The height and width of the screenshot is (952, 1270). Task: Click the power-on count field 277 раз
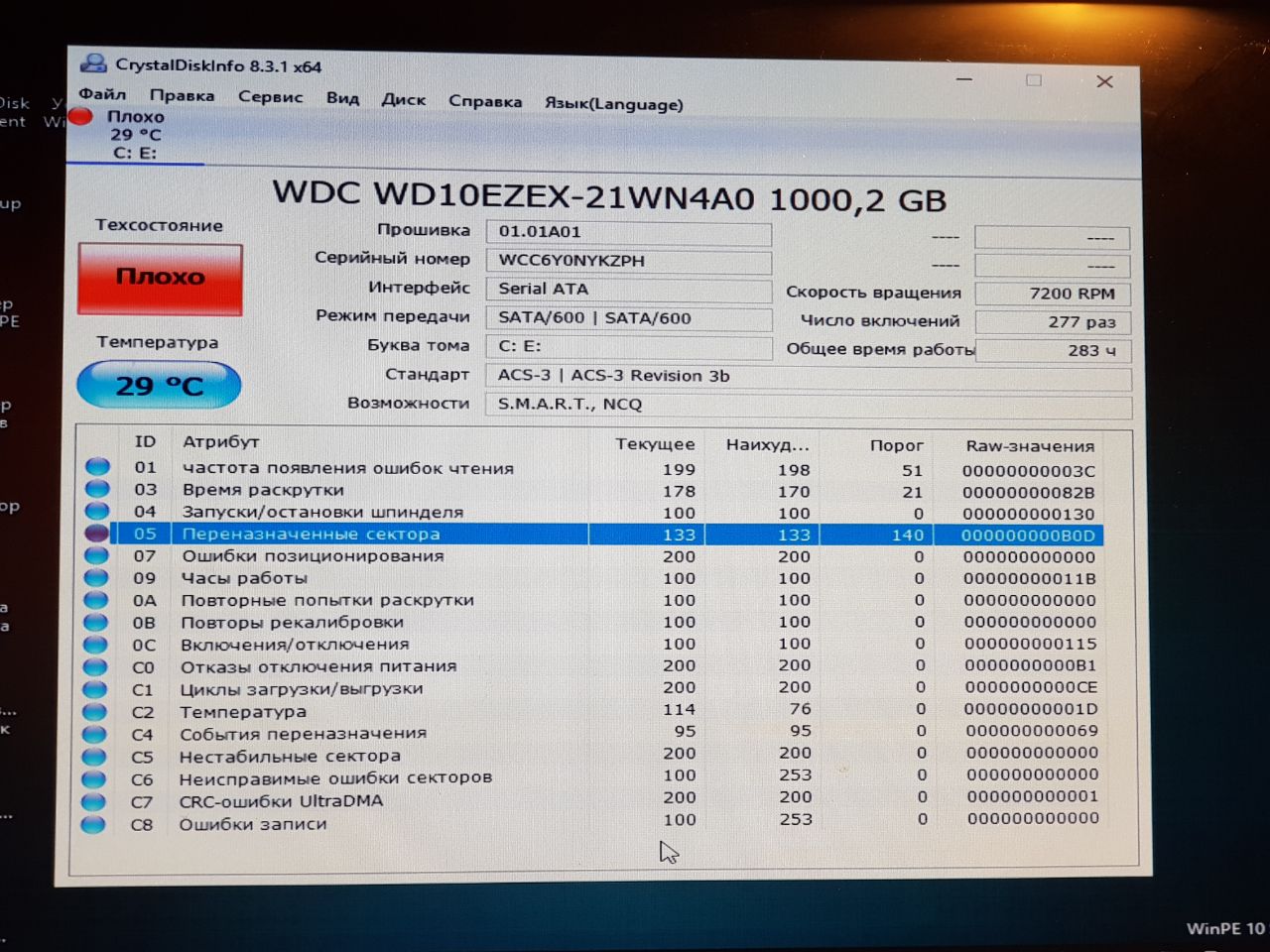(x=1052, y=322)
